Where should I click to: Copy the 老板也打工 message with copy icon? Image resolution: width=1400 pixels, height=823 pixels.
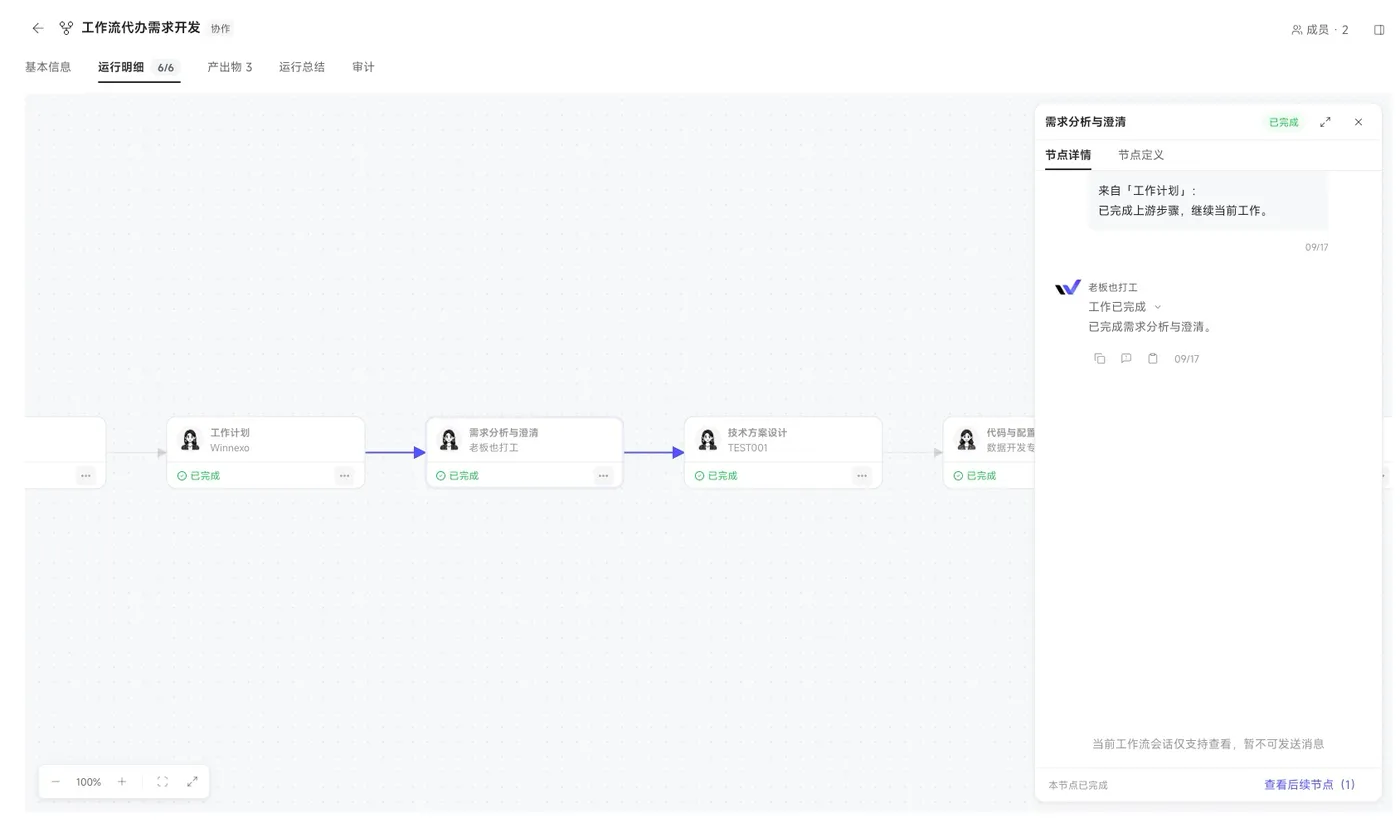pos(1100,359)
